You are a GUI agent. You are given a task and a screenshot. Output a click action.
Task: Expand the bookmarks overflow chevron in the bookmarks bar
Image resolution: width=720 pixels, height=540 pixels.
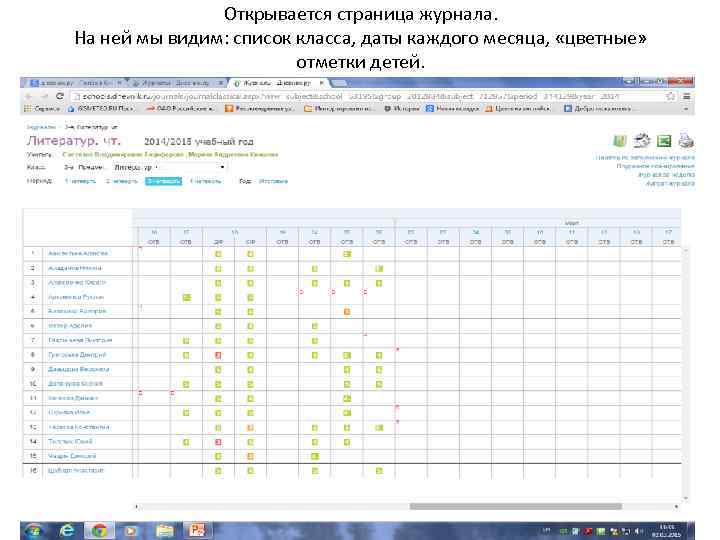pos(686,109)
